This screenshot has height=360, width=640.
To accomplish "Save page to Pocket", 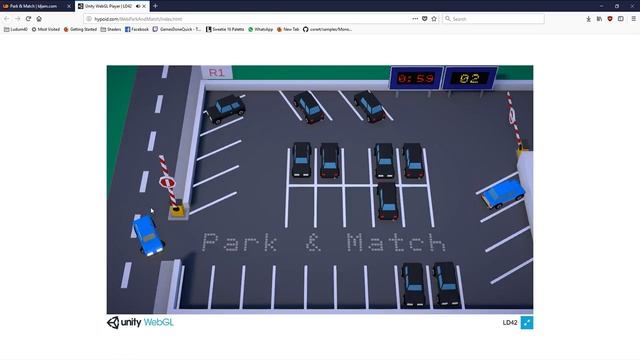I will 424,19.
